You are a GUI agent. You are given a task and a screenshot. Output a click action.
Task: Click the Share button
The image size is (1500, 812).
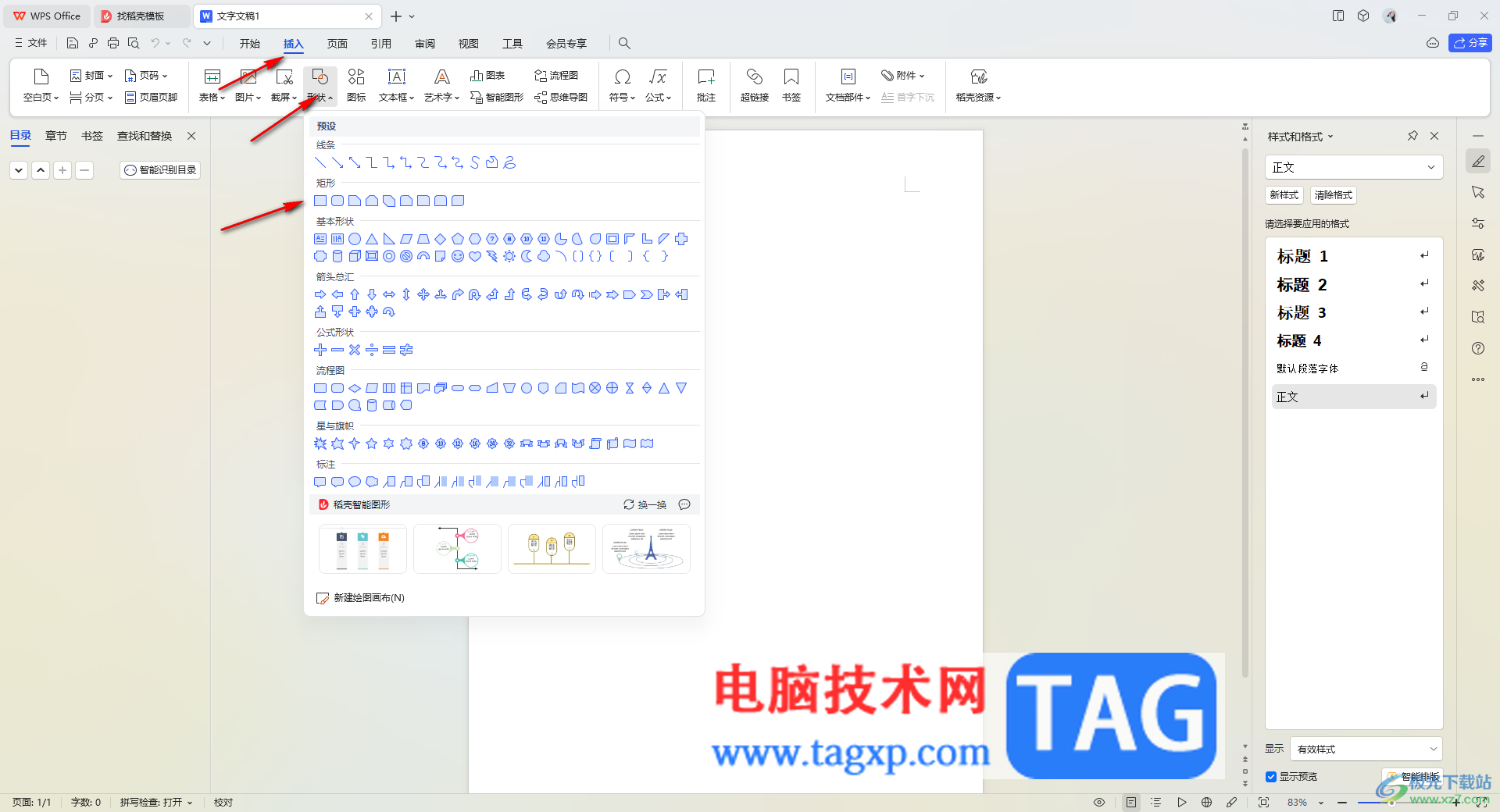click(1470, 43)
